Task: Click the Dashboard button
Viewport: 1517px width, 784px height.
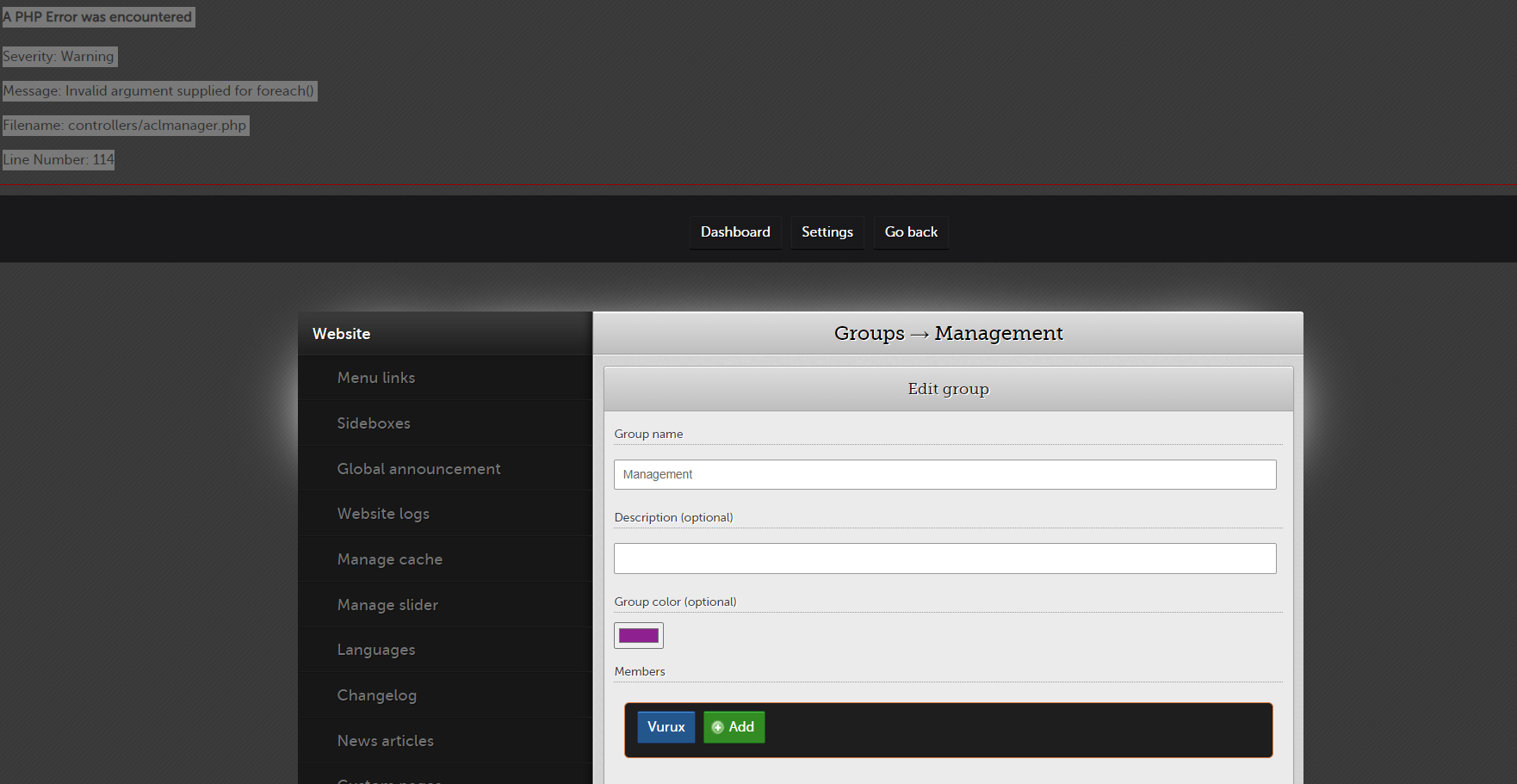Action: (x=735, y=231)
